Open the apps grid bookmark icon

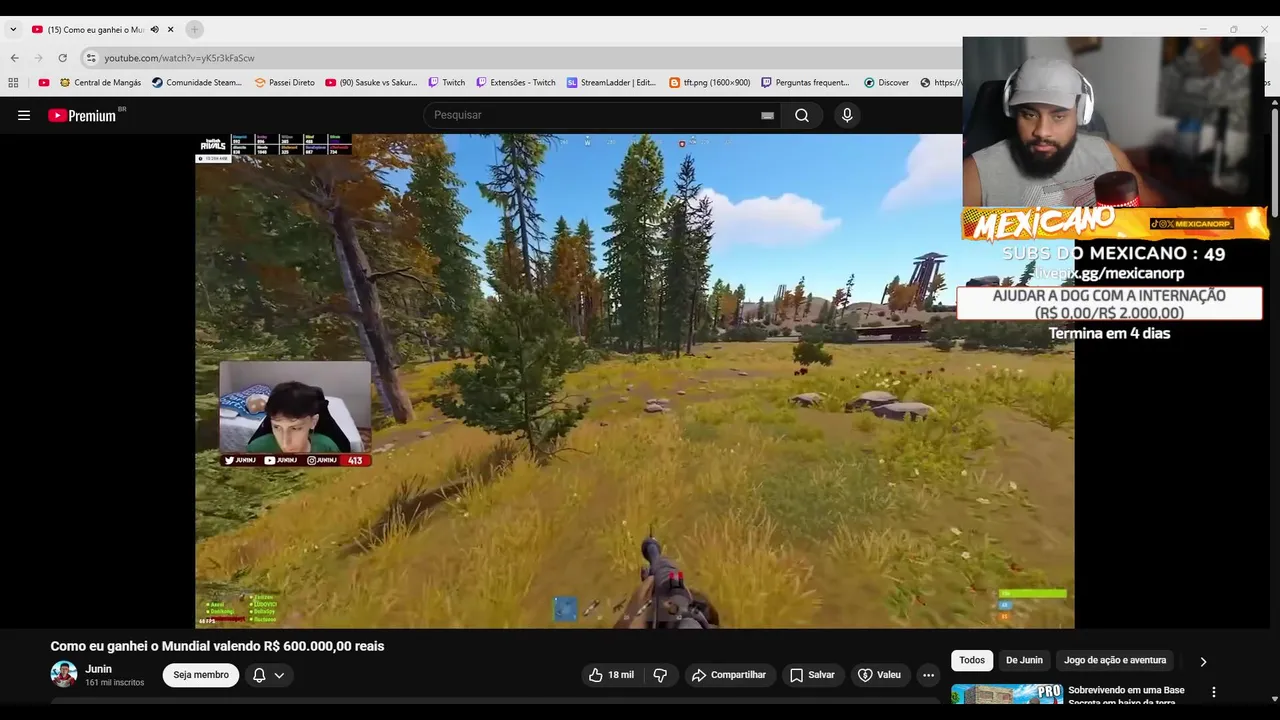point(13,83)
